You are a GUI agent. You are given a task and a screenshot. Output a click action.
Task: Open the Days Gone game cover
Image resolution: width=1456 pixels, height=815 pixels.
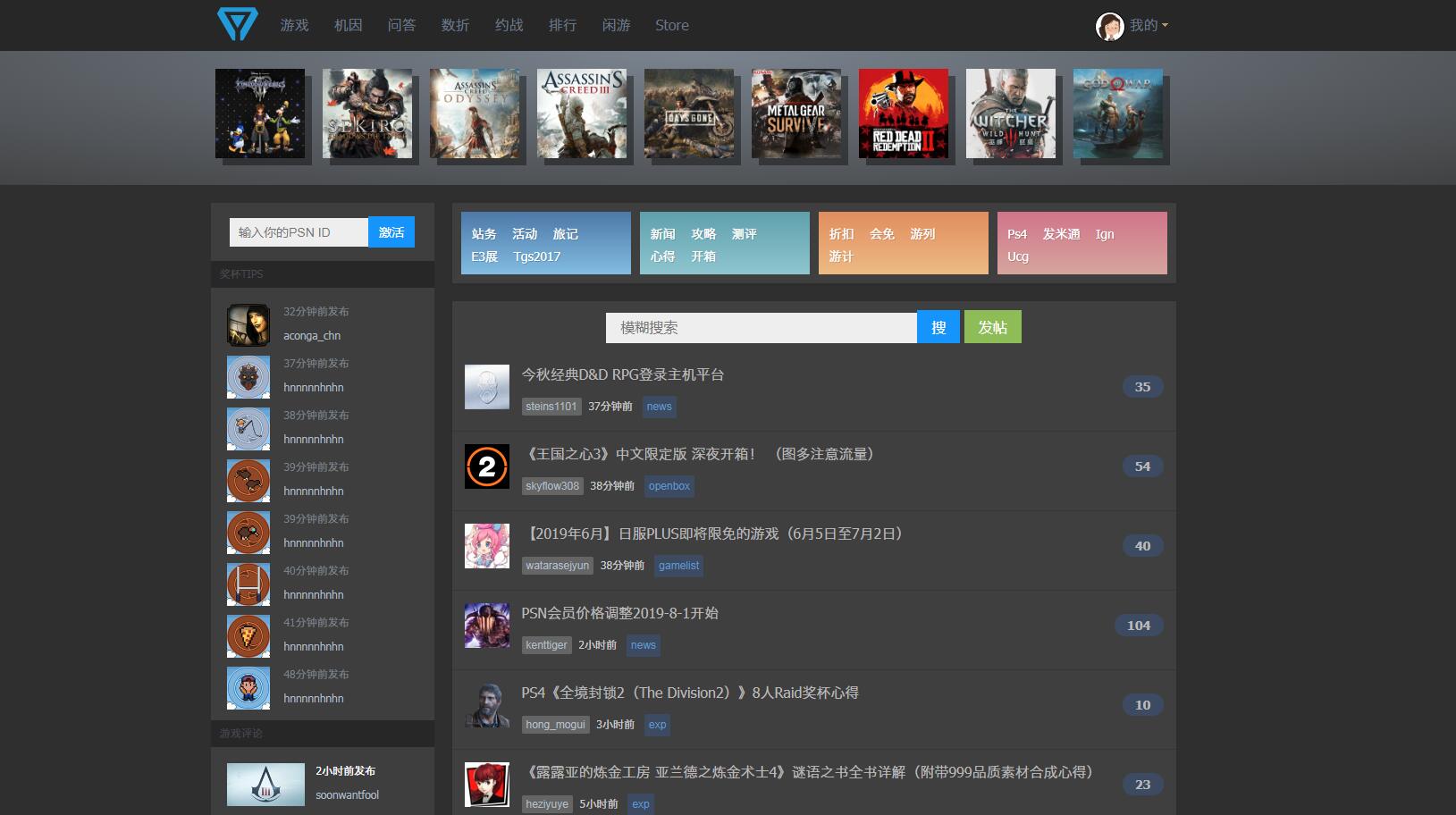tap(689, 113)
